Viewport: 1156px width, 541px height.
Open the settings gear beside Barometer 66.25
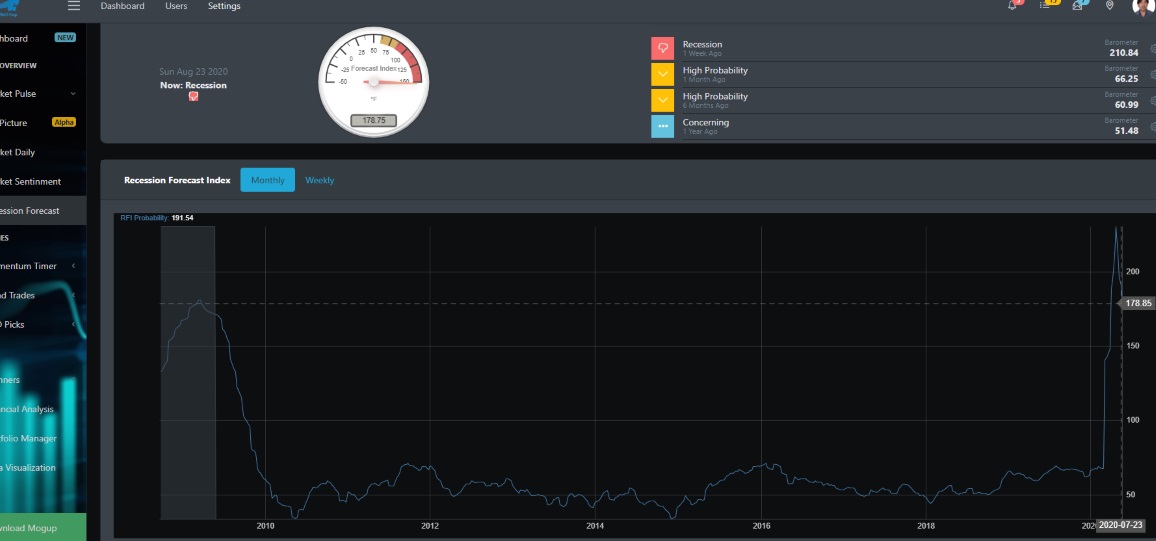pyautogui.click(x=1152, y=74)
